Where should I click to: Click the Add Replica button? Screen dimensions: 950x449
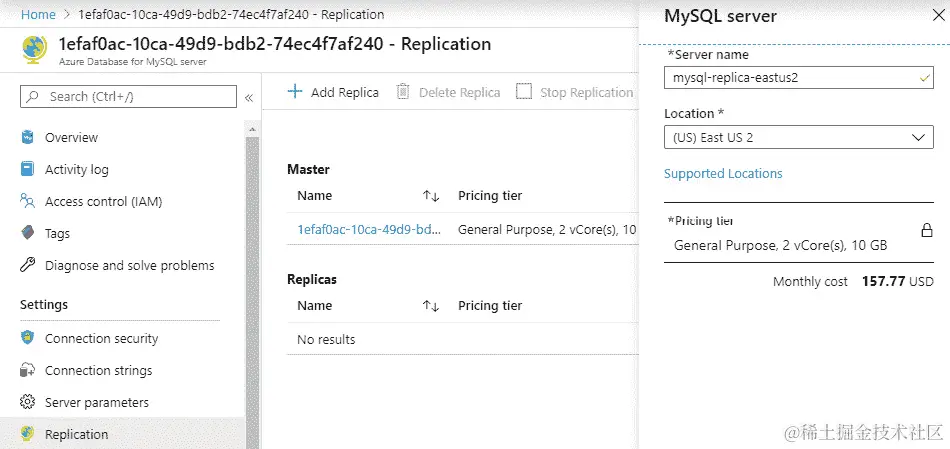(333, 92)
